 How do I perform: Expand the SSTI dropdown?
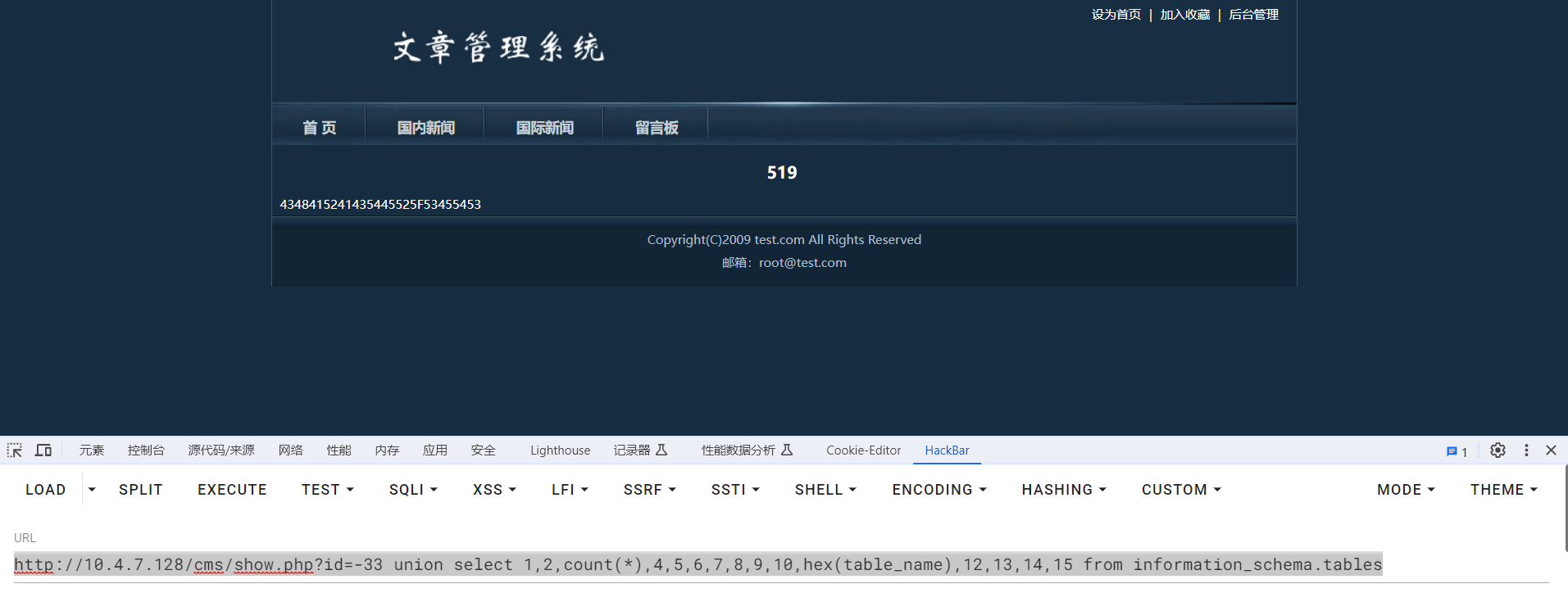[x=735, y=490]
